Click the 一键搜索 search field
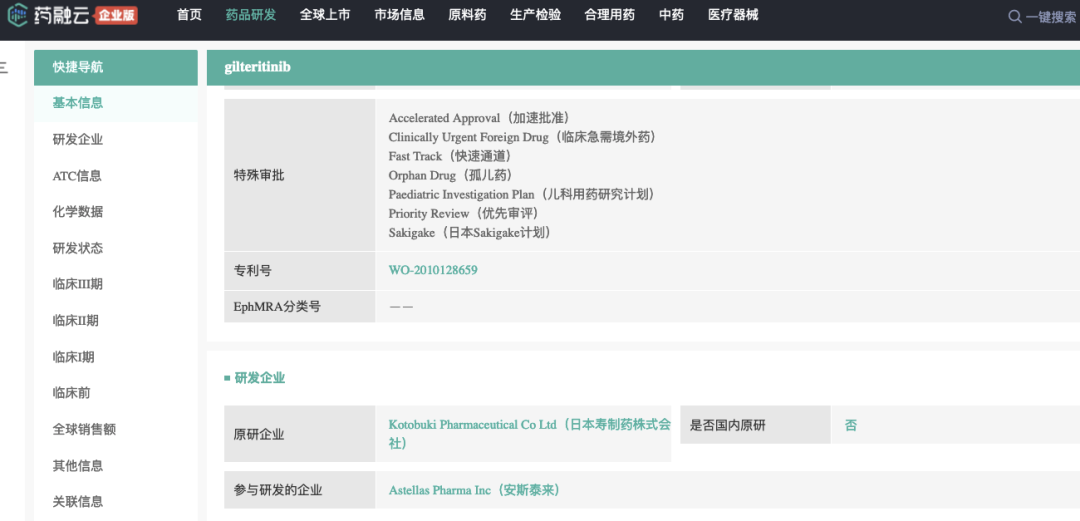1080x521 pixels. [x=1051, y=17]
